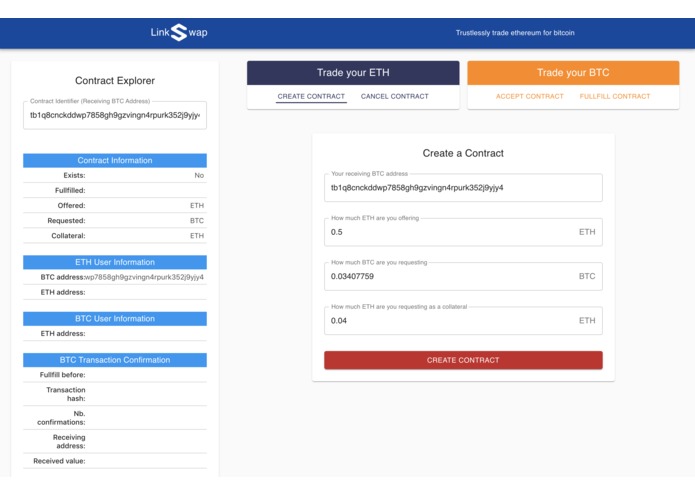Click the ETH User Information section header

coord(115,262)
